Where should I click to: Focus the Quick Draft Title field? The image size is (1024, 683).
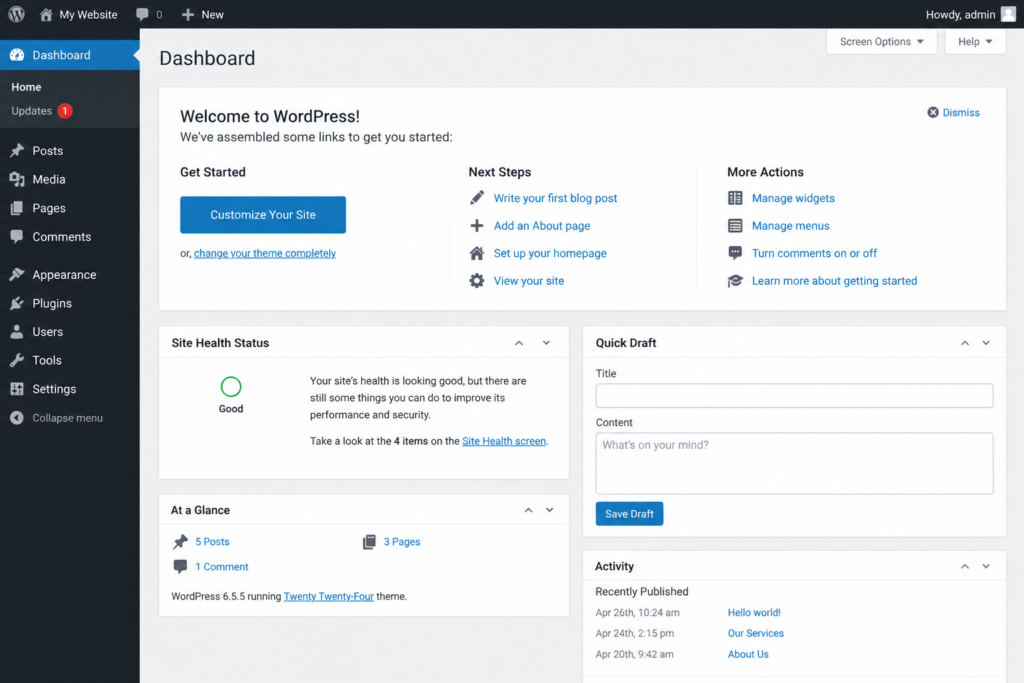pyautogui.click(x=794, y=396)
